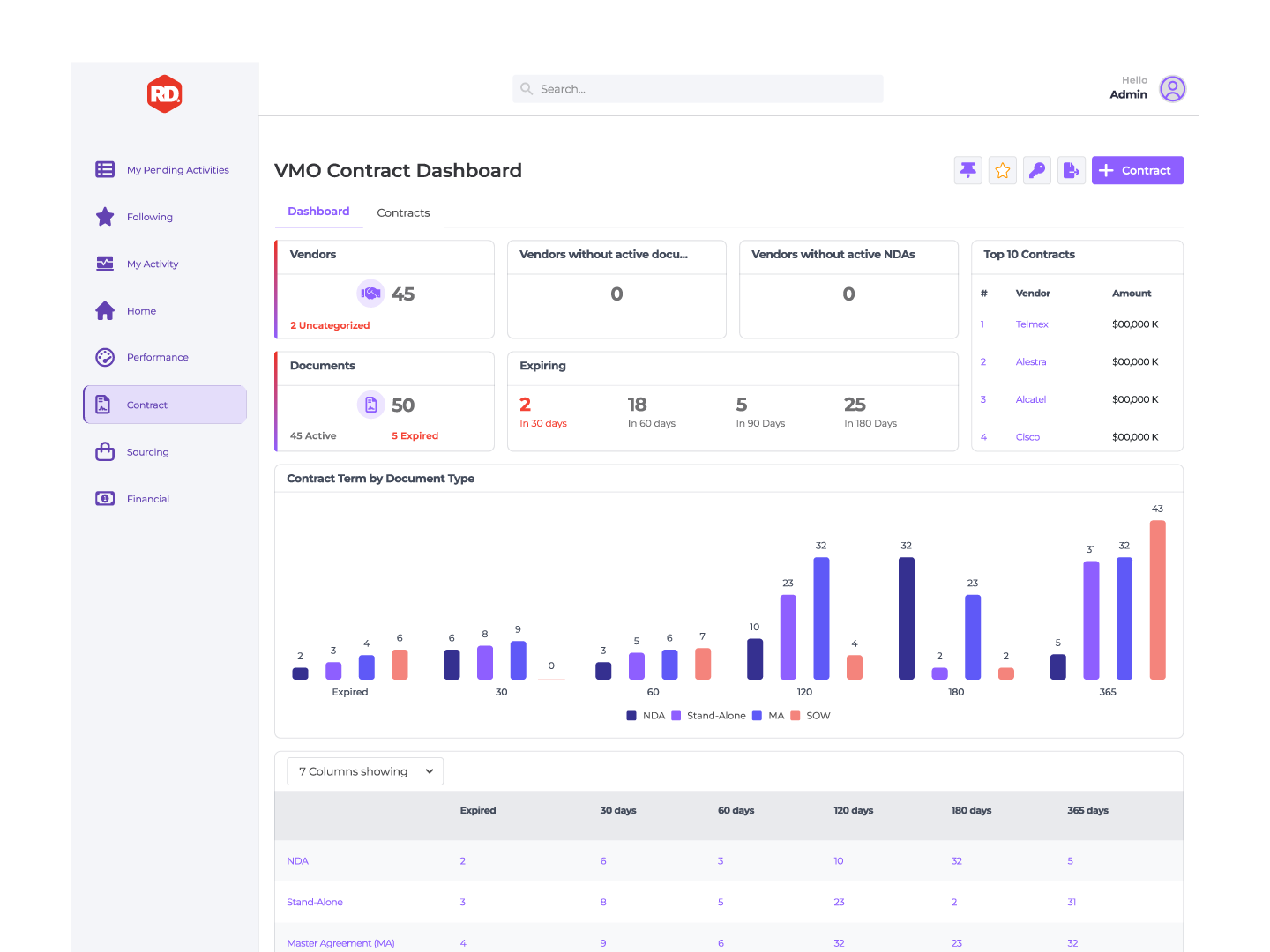Switch to the Contracts tab
Viewport: 1270px width, 952px height.
[403, 212]
